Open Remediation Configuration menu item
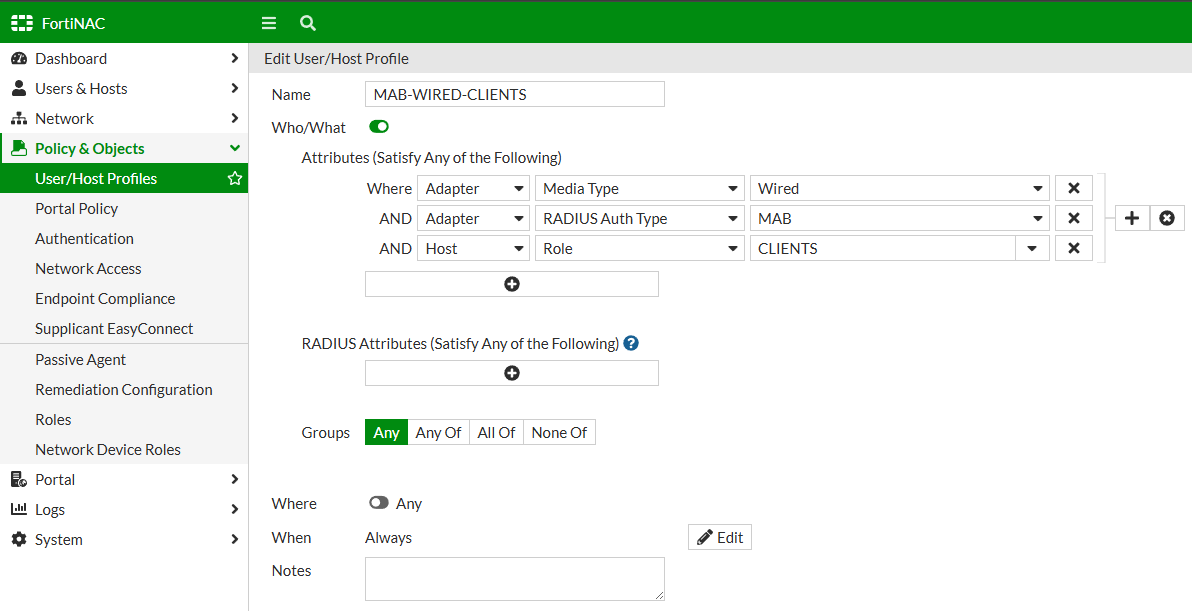Viewport: 1192px width, 611px height. (124, 389)
